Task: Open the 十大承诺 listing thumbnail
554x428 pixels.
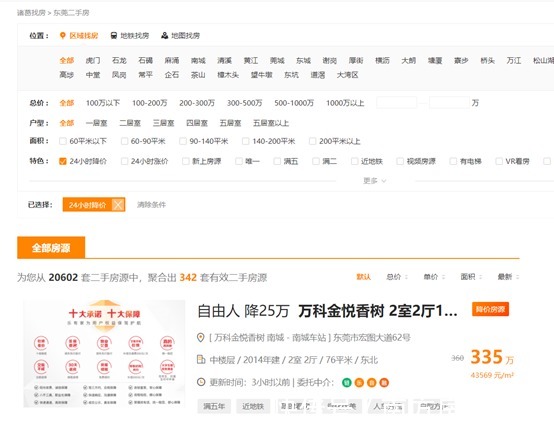Action: click(x=104, y=354)
